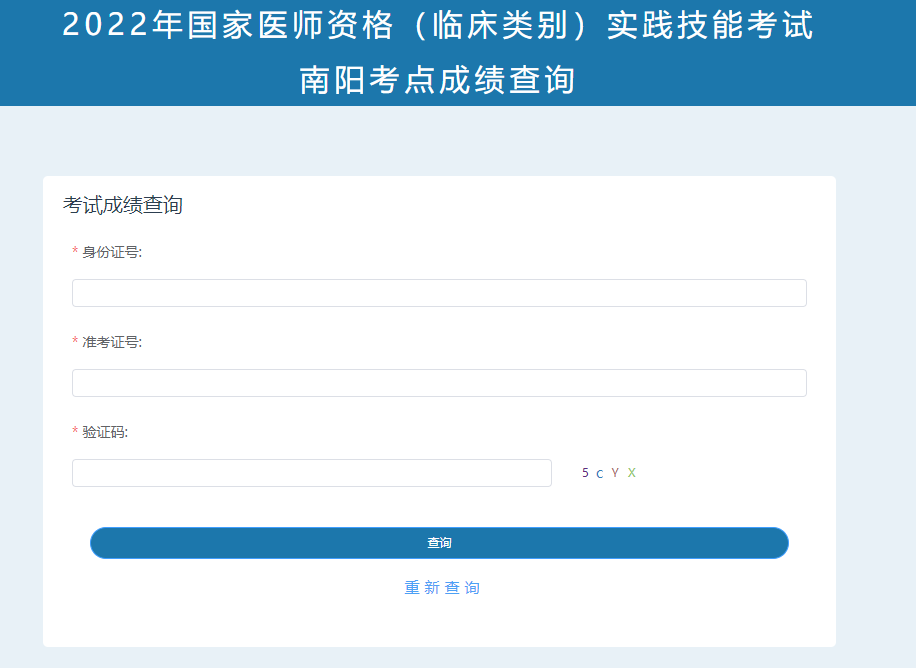Click the 南阳考点成绩查询 banner title
Screen dimensions: 916x668
[438, 80]
